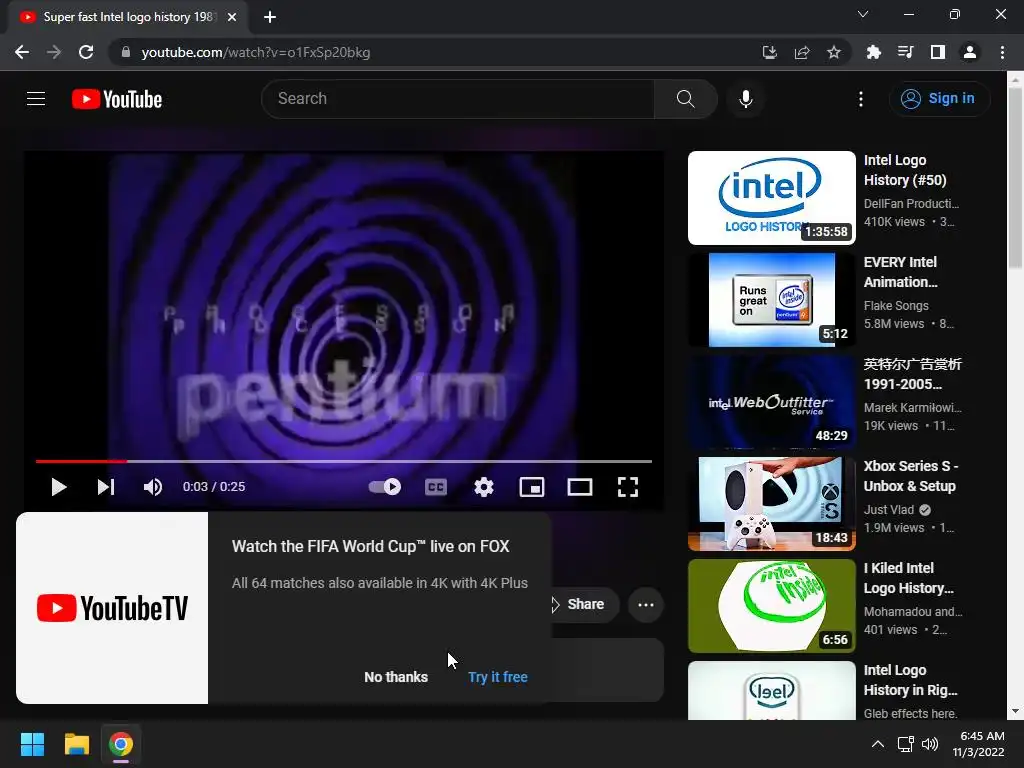Mute the video volume
Image resolution: width=1024 pixels, height=768 pixels.
[153, 487]
